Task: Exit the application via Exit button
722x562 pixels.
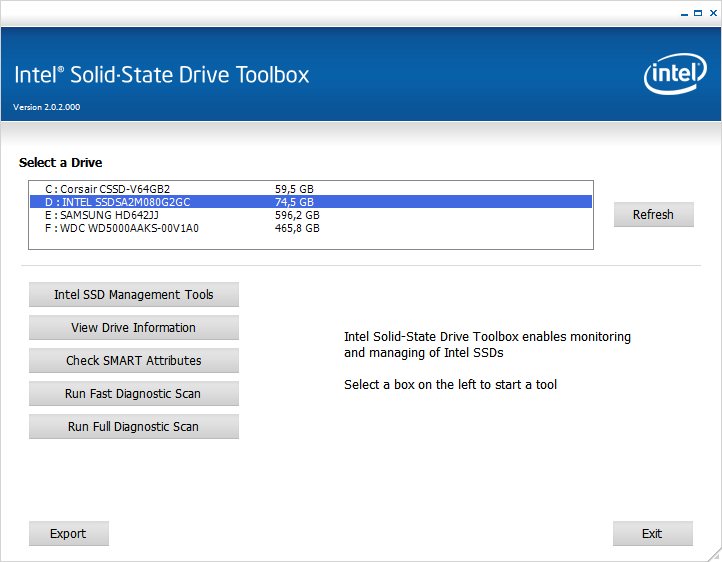Action: [652, 534]
